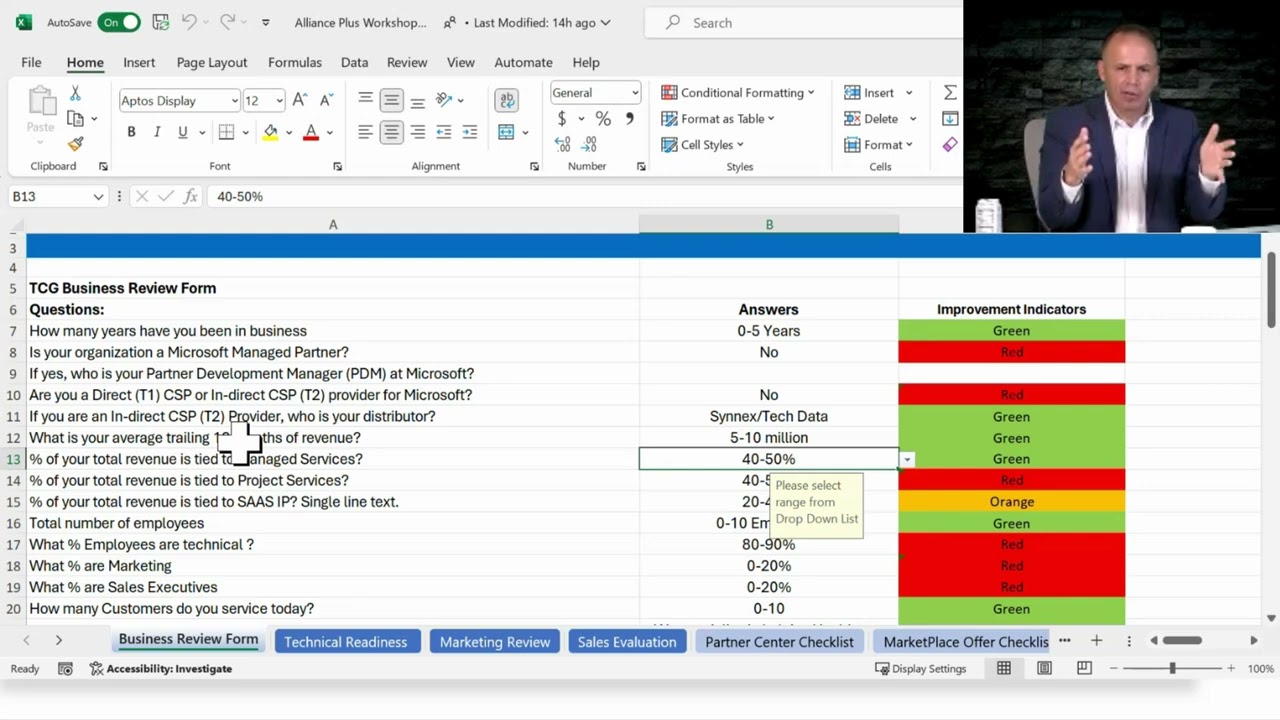Toggle Wrap Text button
The image size is (1280, 720).
coord(507,100)
